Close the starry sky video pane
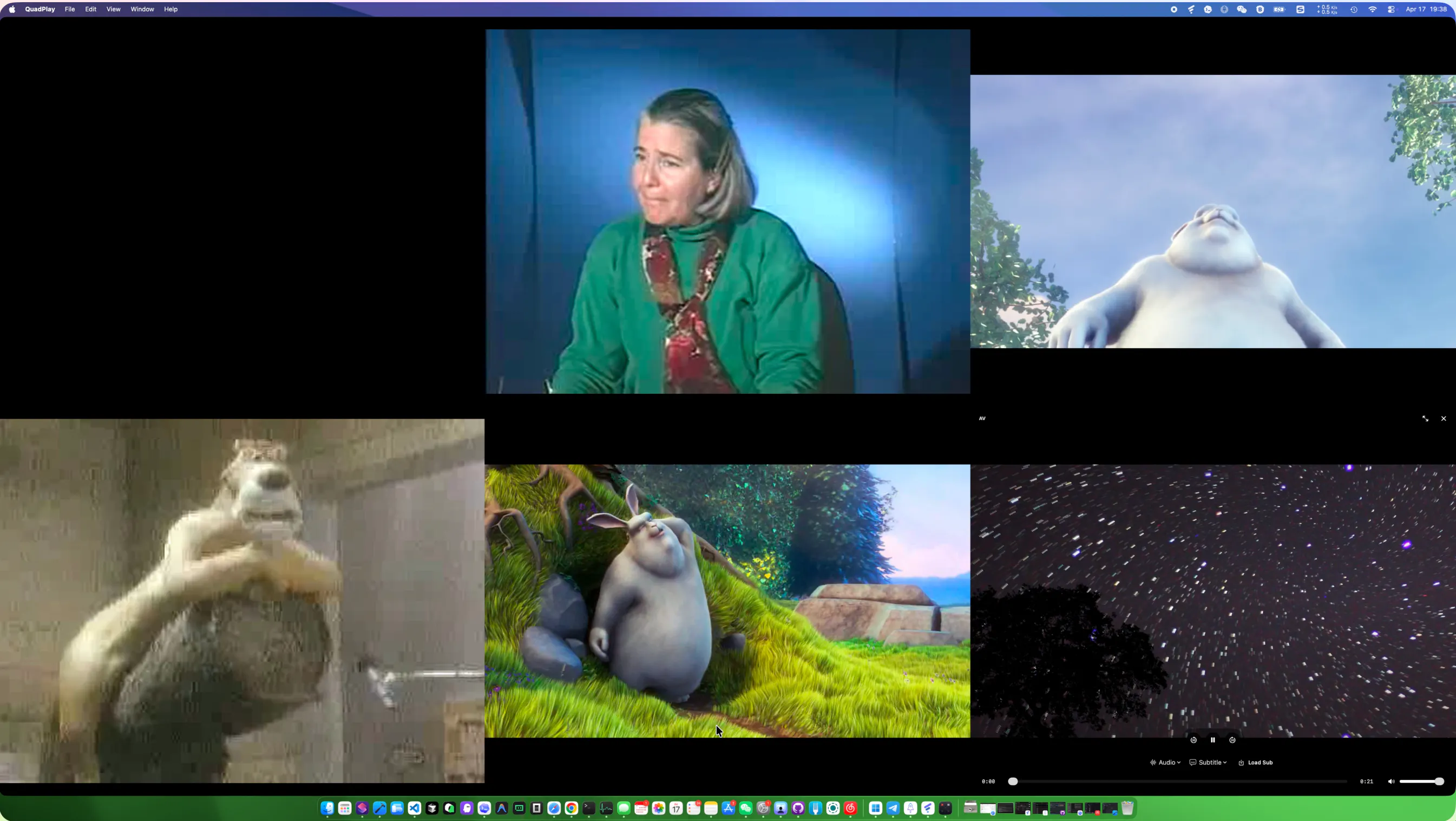1456x821 pixels. pyautogui.click(x=1444, y=419)
